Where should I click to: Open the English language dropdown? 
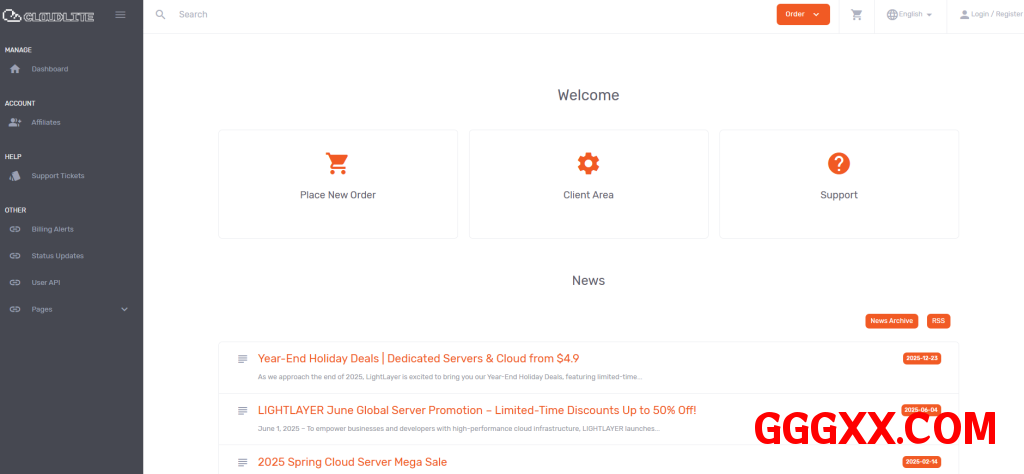click(909, 15)
